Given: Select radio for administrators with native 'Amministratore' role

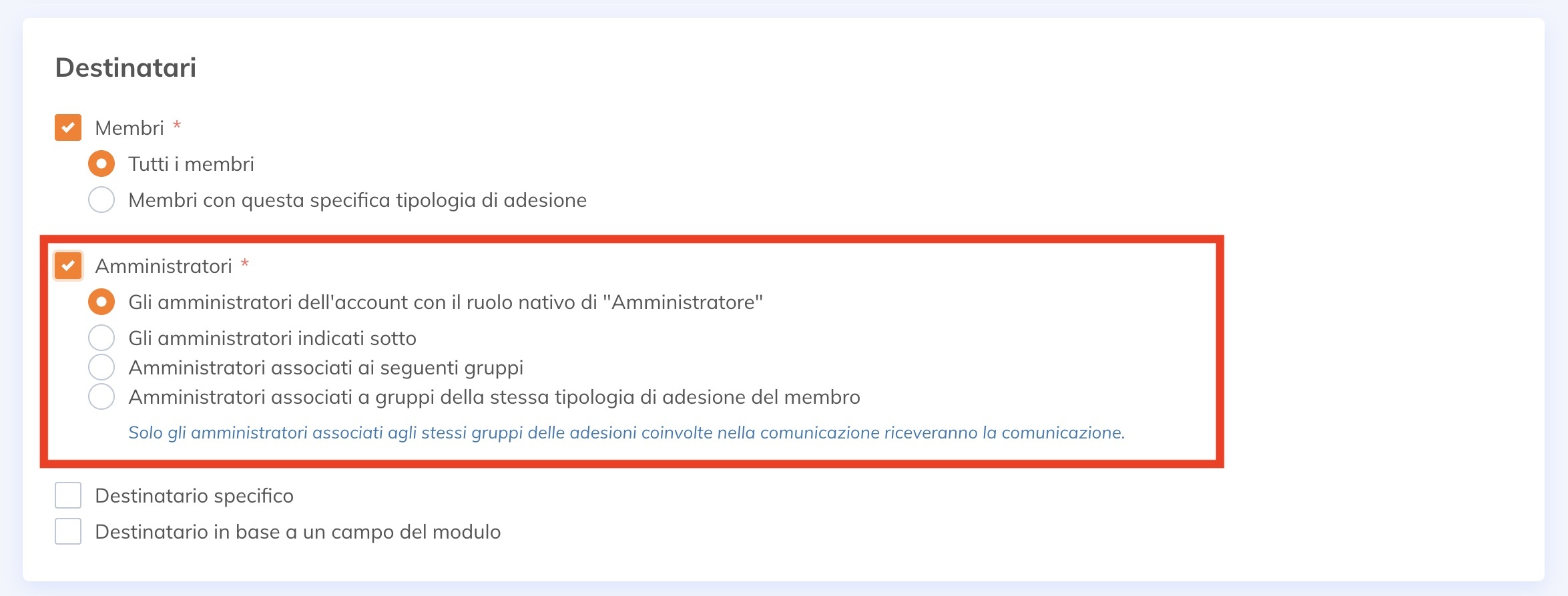Looking at the screenshot, I should [101, 302].
